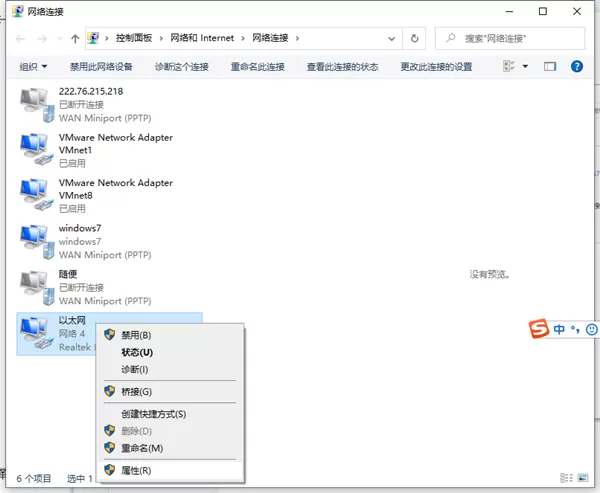Click 诊断这个连接 toolbar button
The width and height of the screenshot is (600, 493).
(182, 67)
